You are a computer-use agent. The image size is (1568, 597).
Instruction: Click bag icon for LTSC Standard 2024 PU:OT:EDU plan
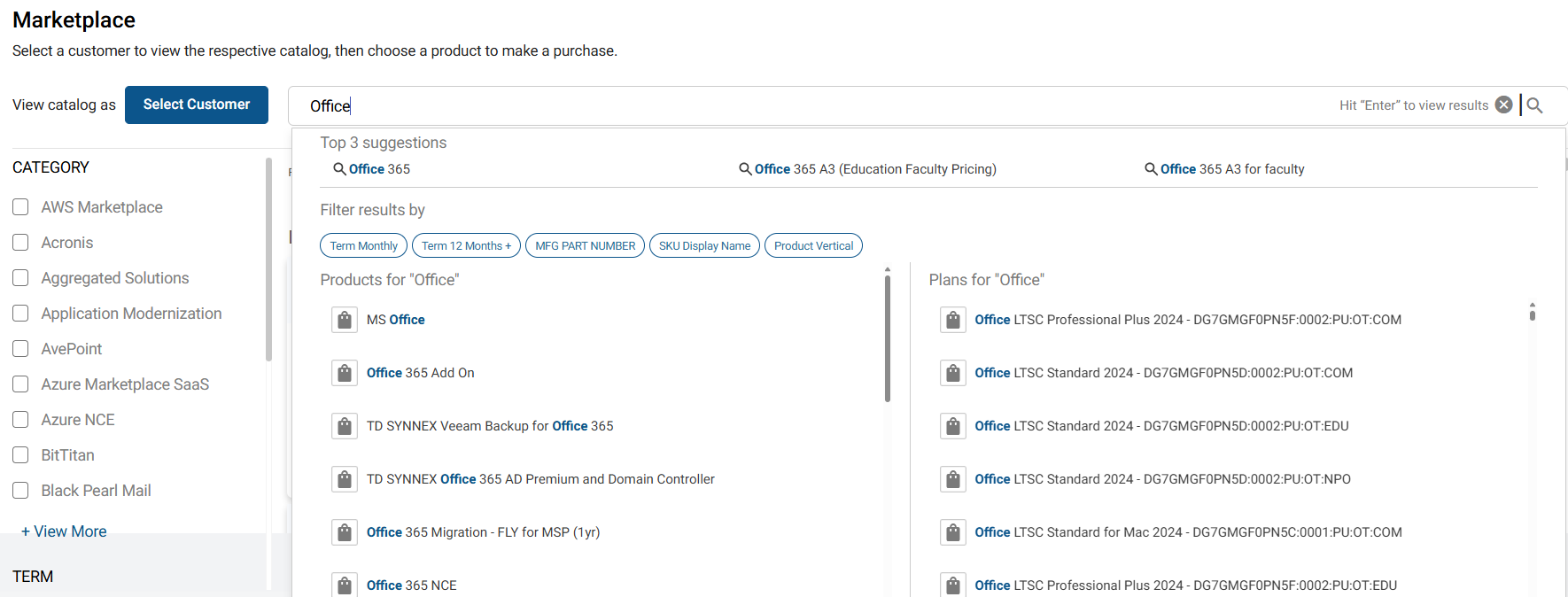[953, 426]
